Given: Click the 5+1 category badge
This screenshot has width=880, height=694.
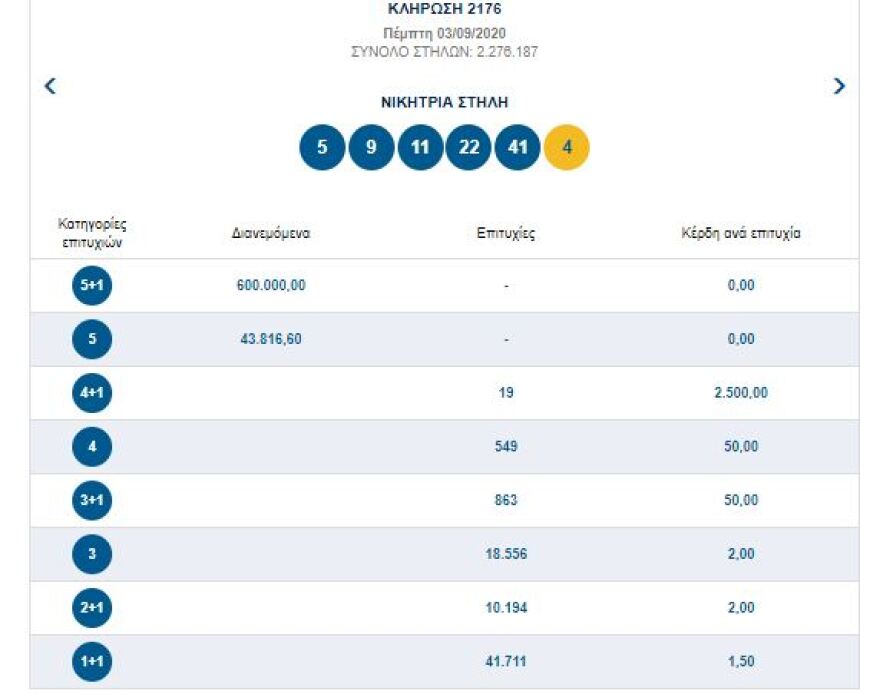Looking at the screenshot, I should [x=91, y=286].
